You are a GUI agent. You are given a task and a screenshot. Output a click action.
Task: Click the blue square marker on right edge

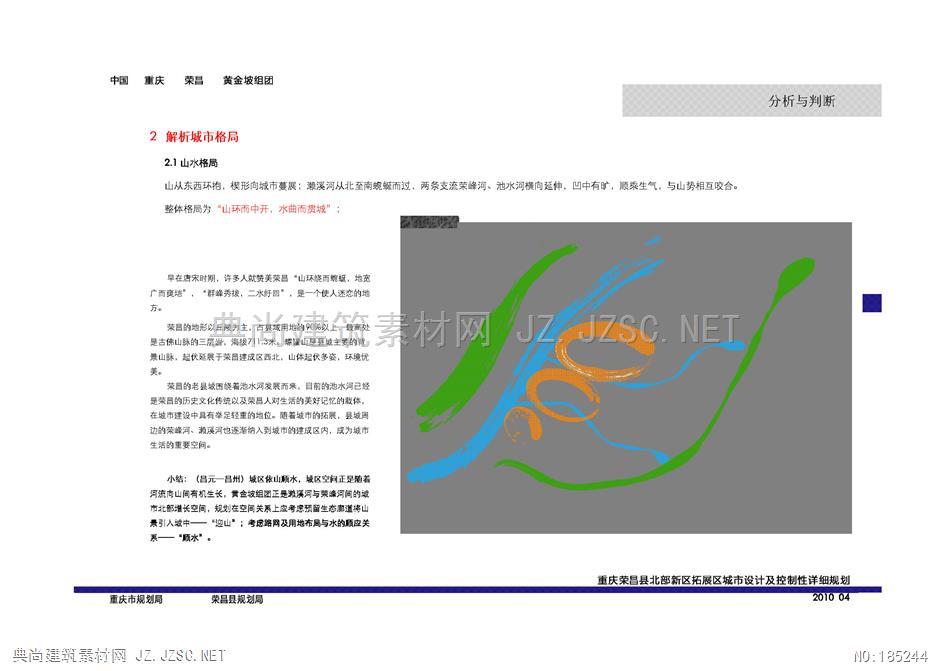tap(871, 302)
